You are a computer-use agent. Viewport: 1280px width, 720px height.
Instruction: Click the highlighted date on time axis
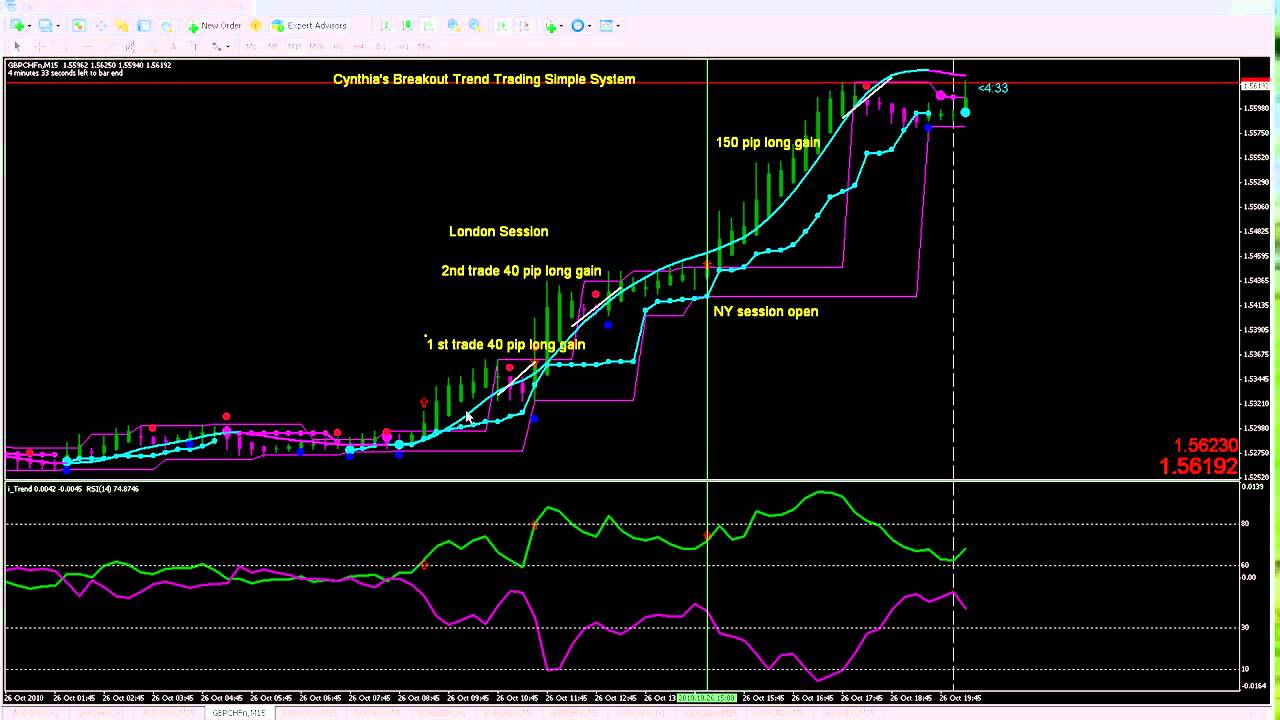tap(707, 698)
